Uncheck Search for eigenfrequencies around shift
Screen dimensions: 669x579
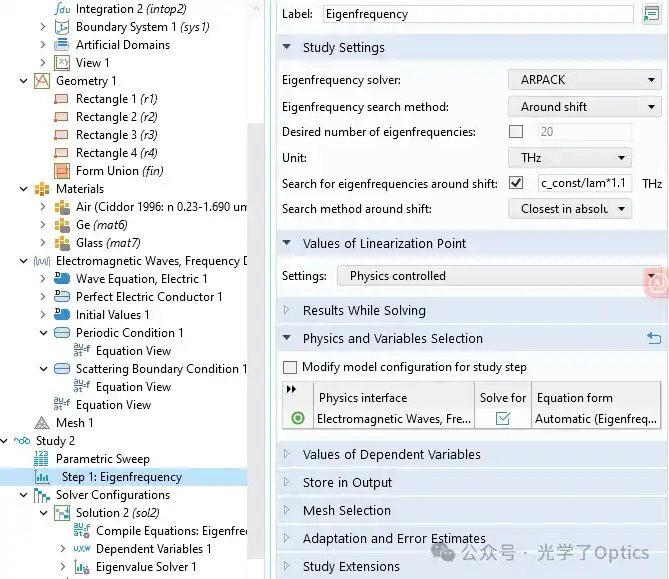point(516,183)
